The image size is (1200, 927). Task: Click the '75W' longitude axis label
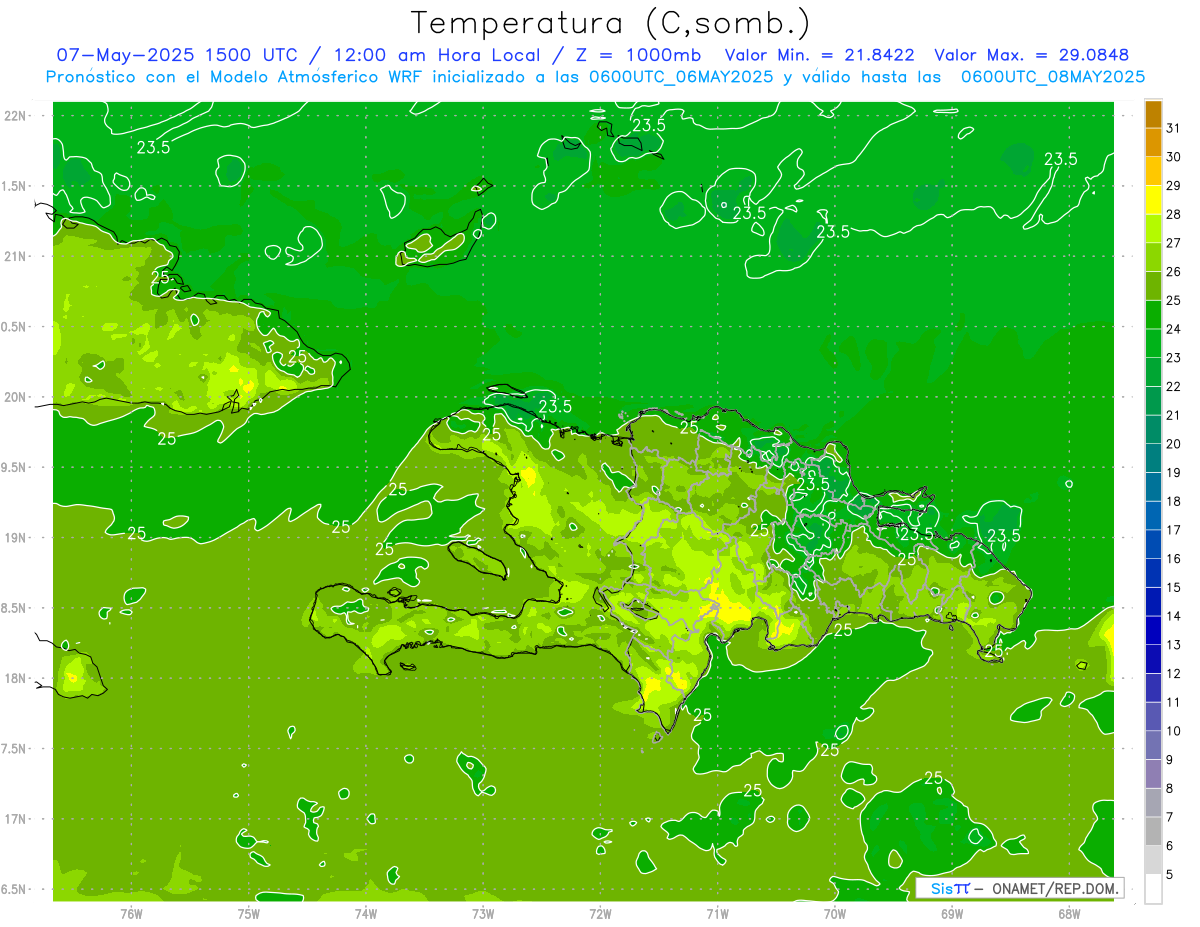248,913
